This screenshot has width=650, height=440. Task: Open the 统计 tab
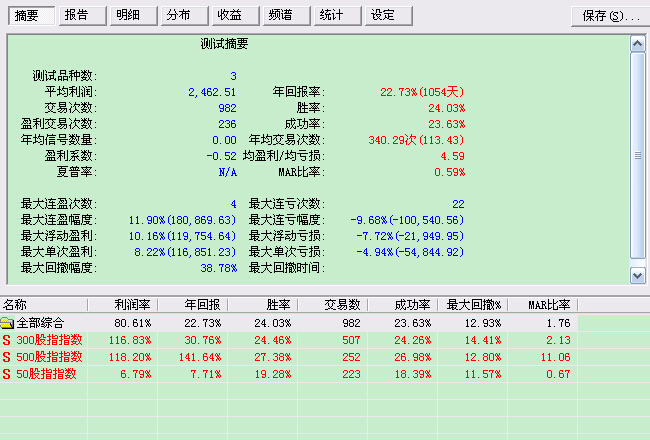pos(337,16)
